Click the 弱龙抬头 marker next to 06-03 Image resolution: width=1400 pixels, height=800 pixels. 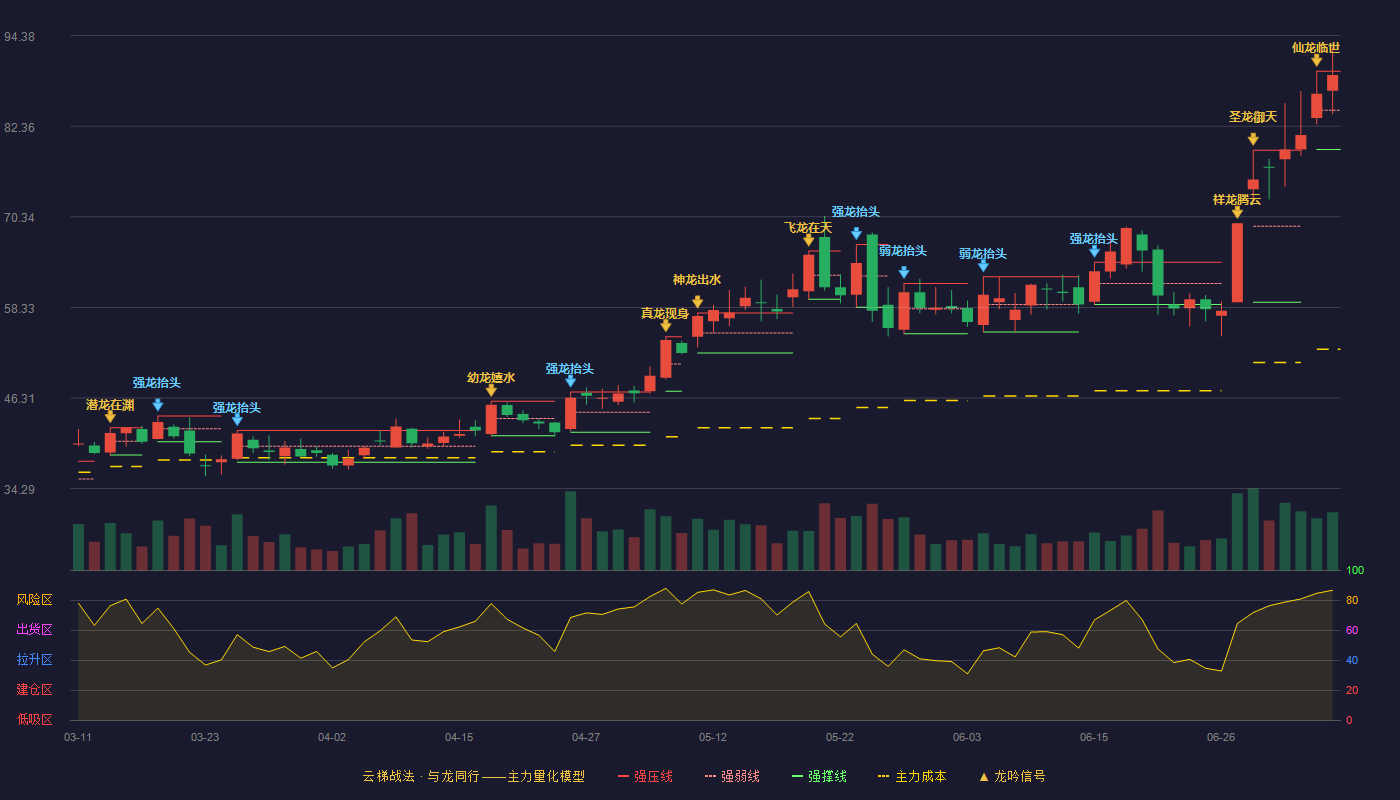click(983, 266)
